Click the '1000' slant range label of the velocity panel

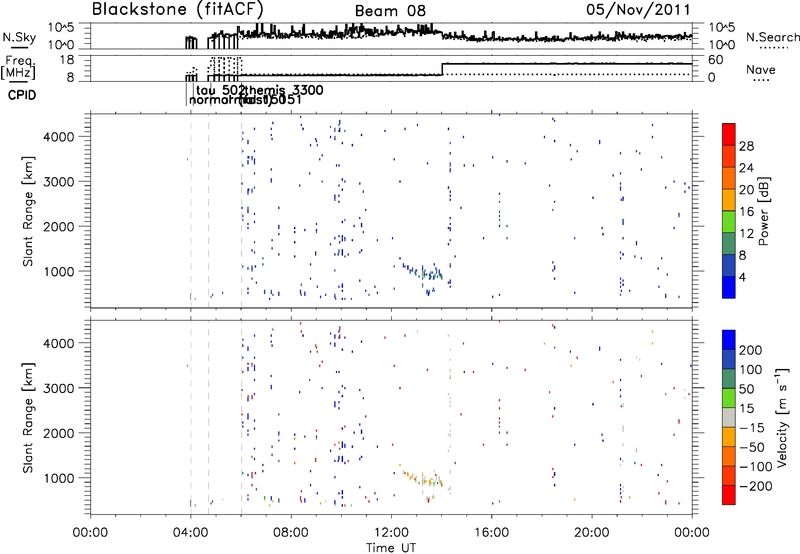tap(58, 478)
